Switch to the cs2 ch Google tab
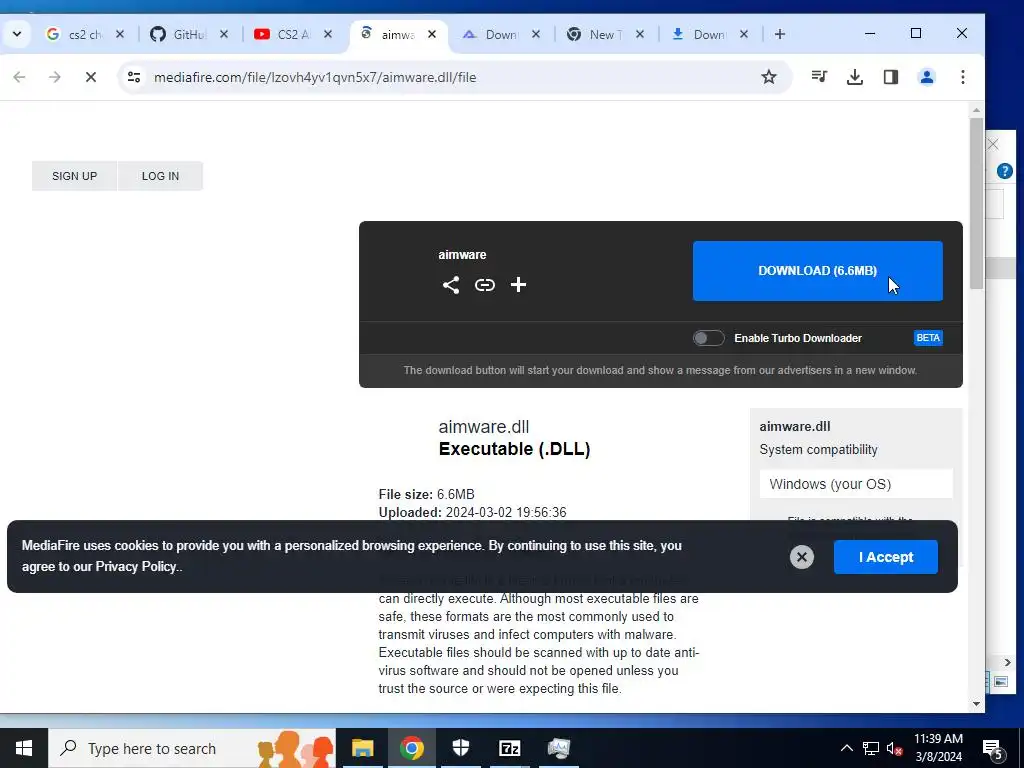Image resolution: width=1024 pixels, height=768 pixels. click(x=85, y=34)
